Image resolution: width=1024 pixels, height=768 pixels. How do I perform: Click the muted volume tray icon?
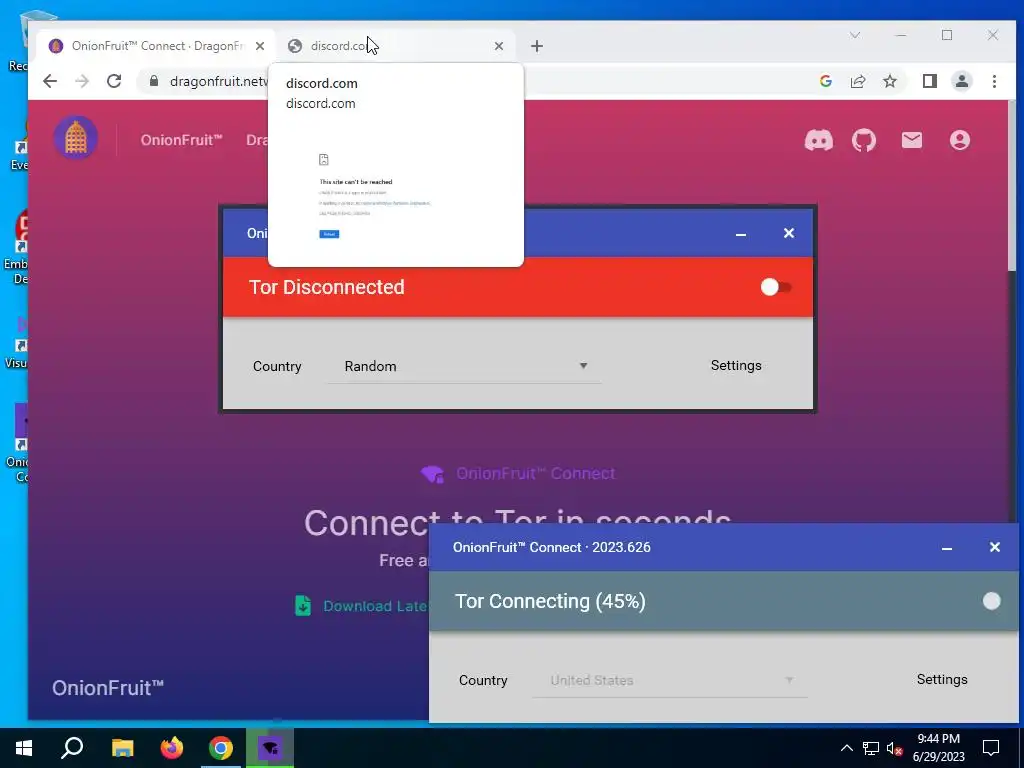point(895,748)
